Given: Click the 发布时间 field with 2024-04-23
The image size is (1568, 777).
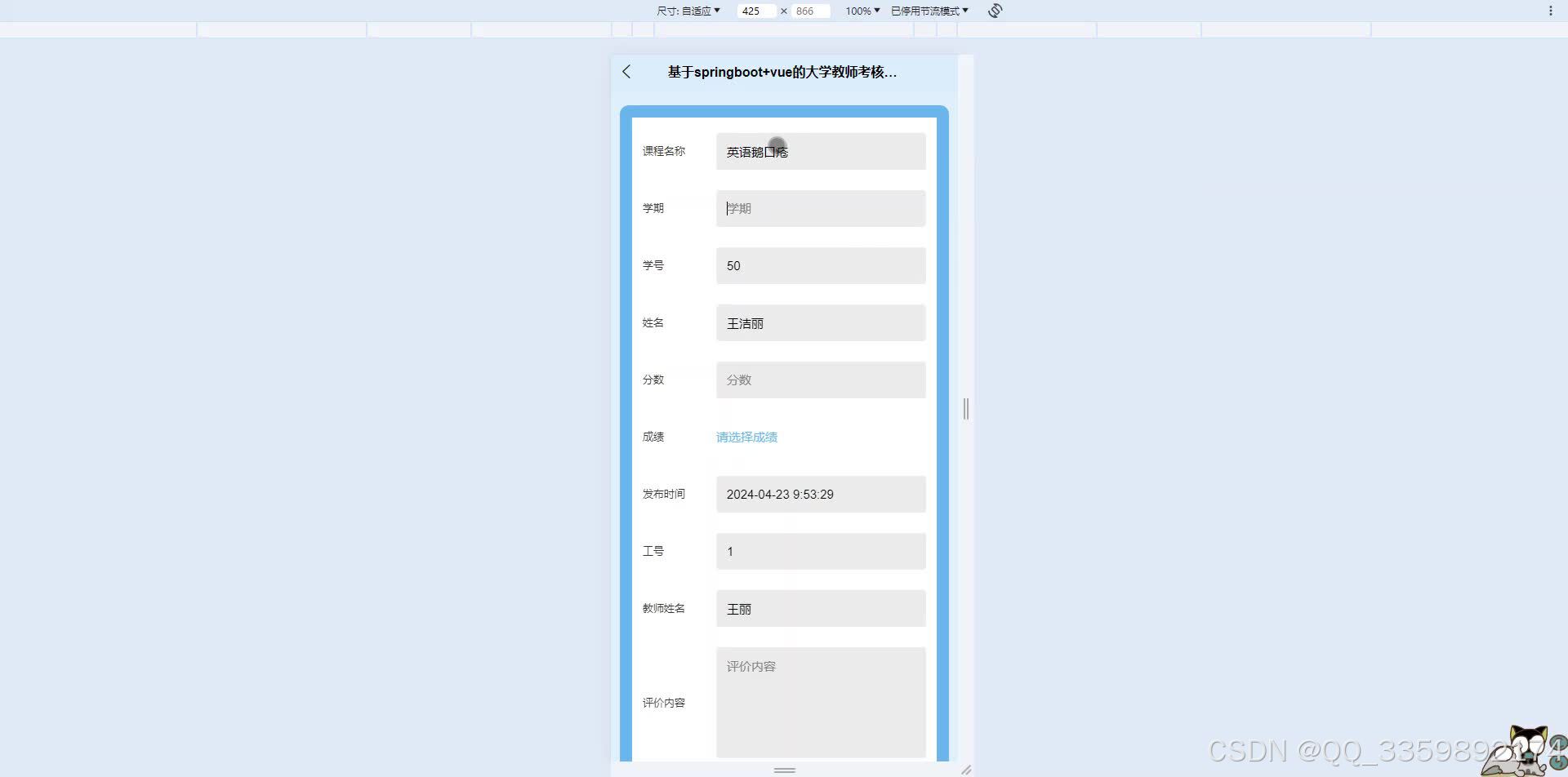Looking at the screenshot, I should (821, 495).
